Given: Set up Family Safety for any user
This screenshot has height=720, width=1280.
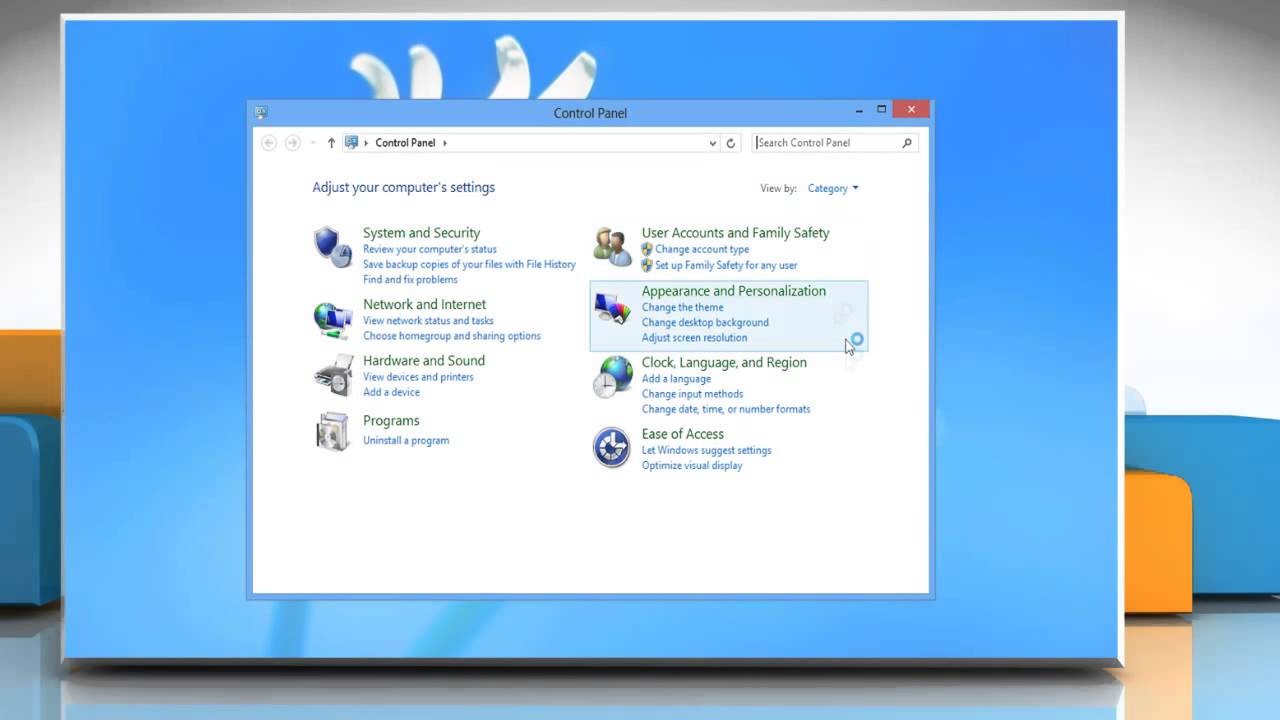Looking at the screenshot, I should click(726, 265).
